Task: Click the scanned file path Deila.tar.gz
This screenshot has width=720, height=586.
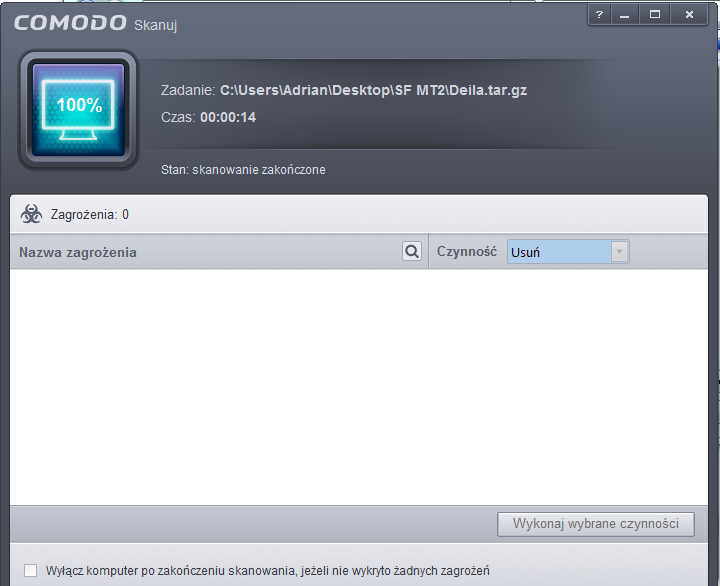Action: [373, 90]
